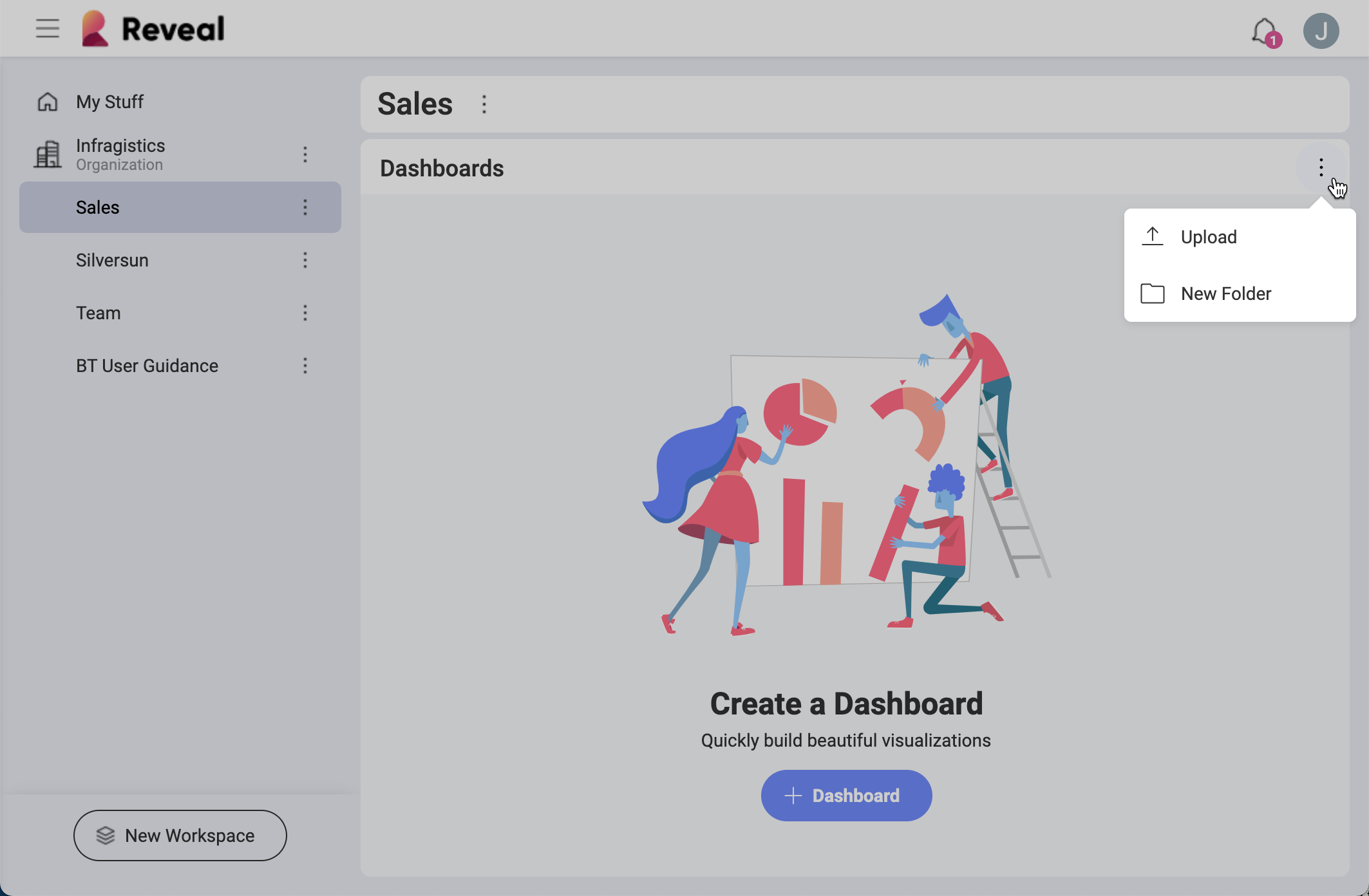This screenshot has height=896, width=1369.
Task: Open the notifications bell
Action: click(1263, 30)
